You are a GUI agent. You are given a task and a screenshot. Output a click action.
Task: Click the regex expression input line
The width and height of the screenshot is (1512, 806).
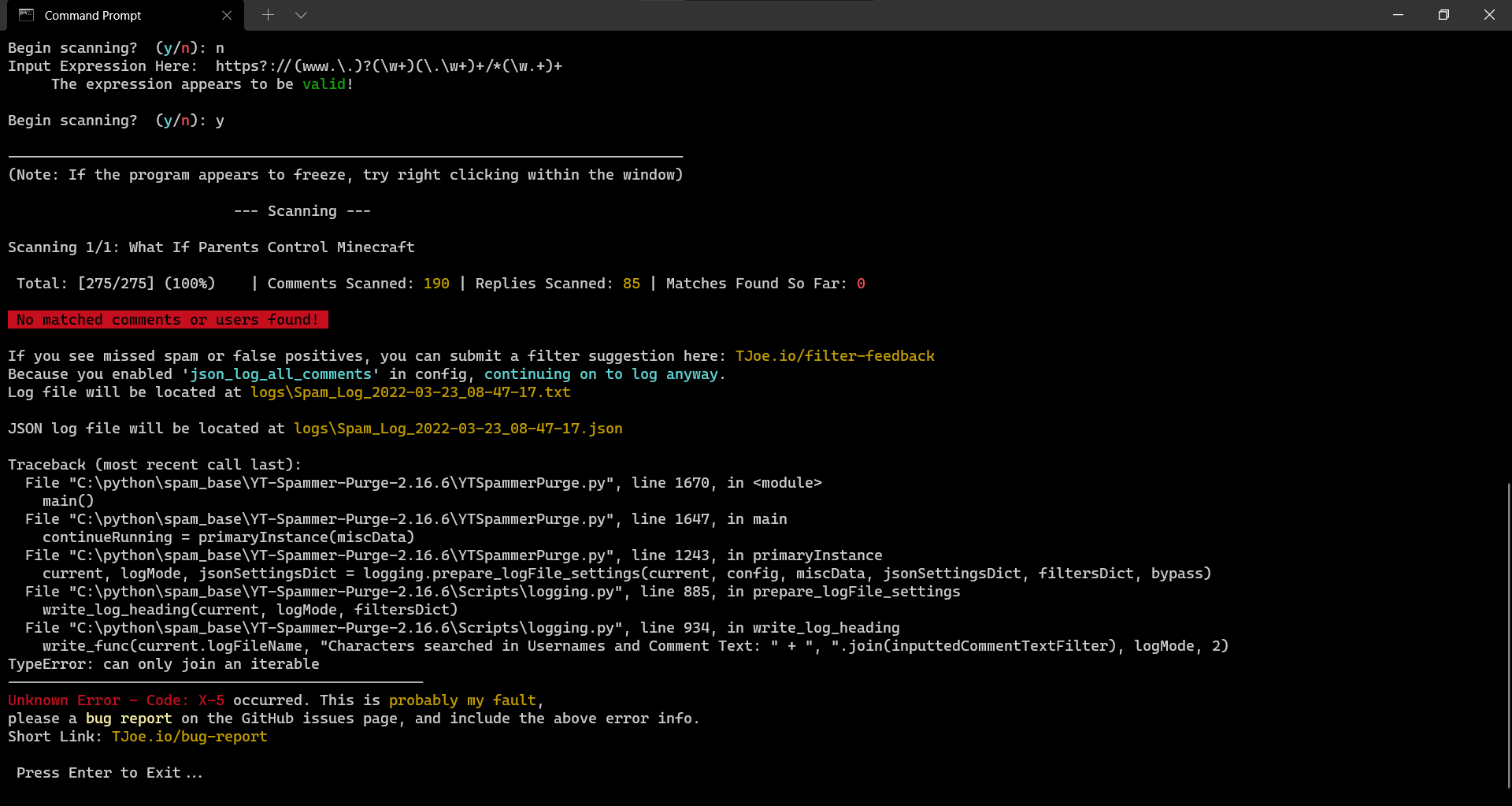coord(286,65)
